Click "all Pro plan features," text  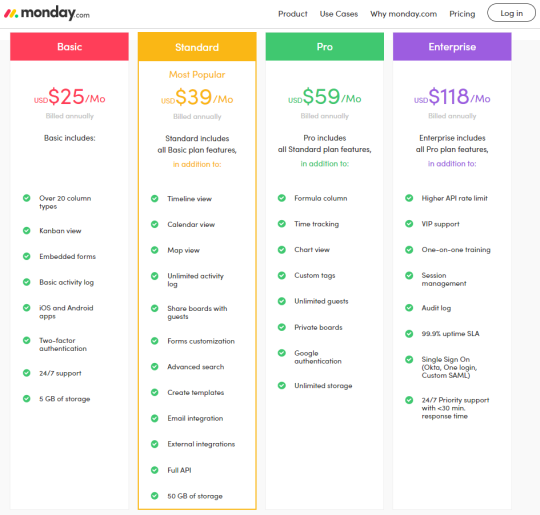coord(452,150)
